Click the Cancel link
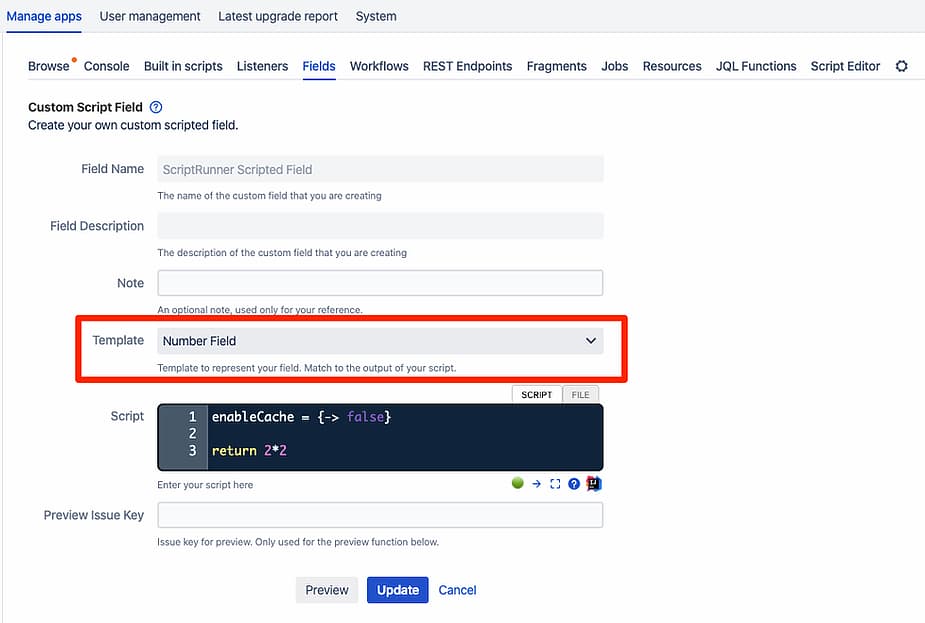 (x=457, y=590)
